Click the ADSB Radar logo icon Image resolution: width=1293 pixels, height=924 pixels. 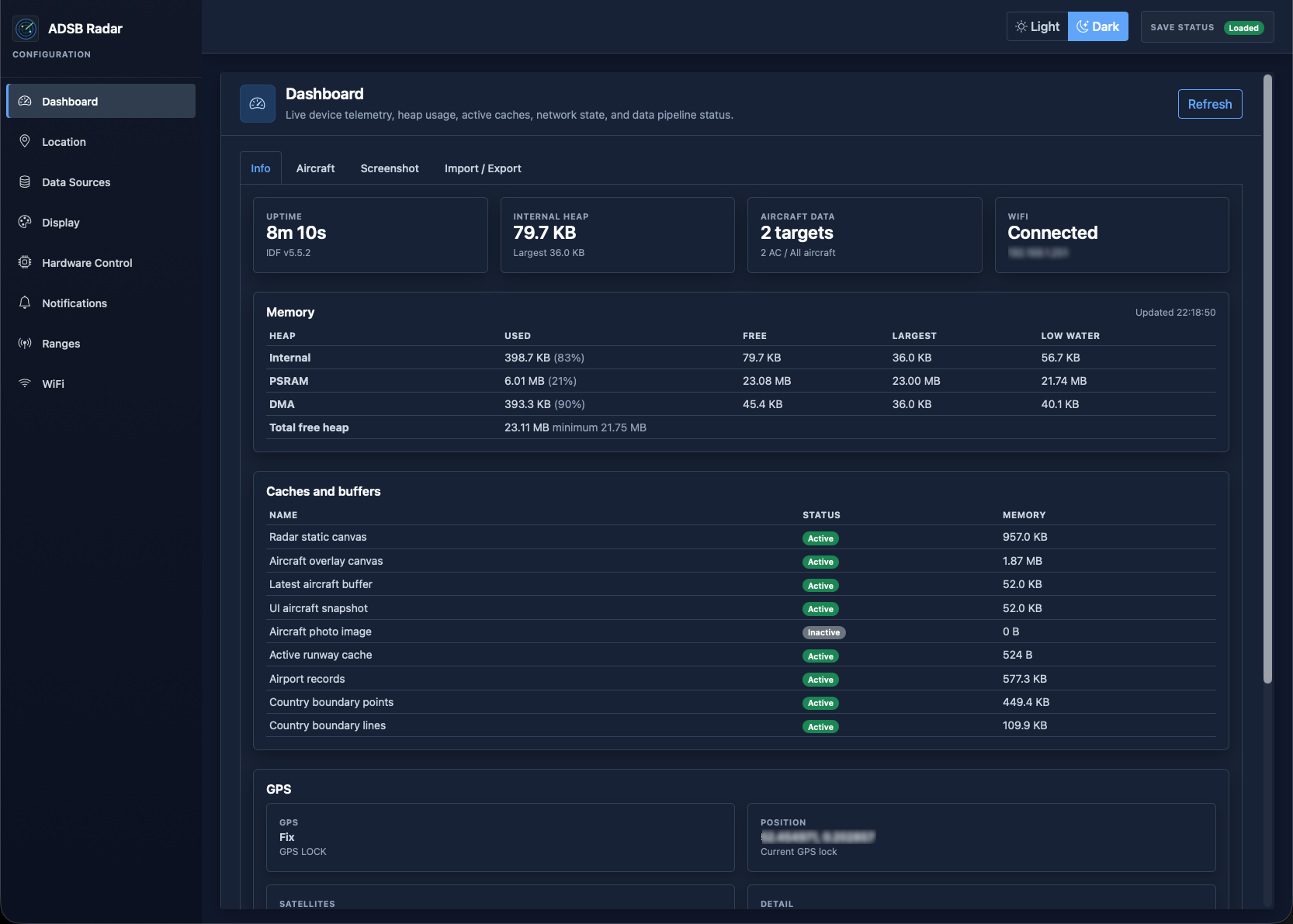pyautogui.click(x=26, y=29)
